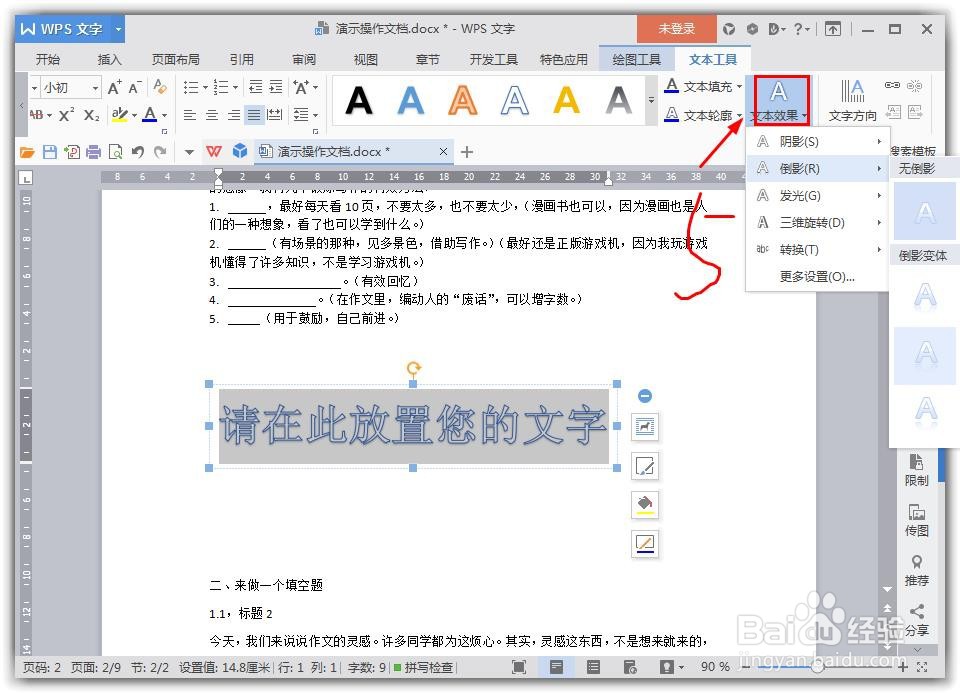Click the 未登录 login button
960x693 pixels.
(676, 28)
